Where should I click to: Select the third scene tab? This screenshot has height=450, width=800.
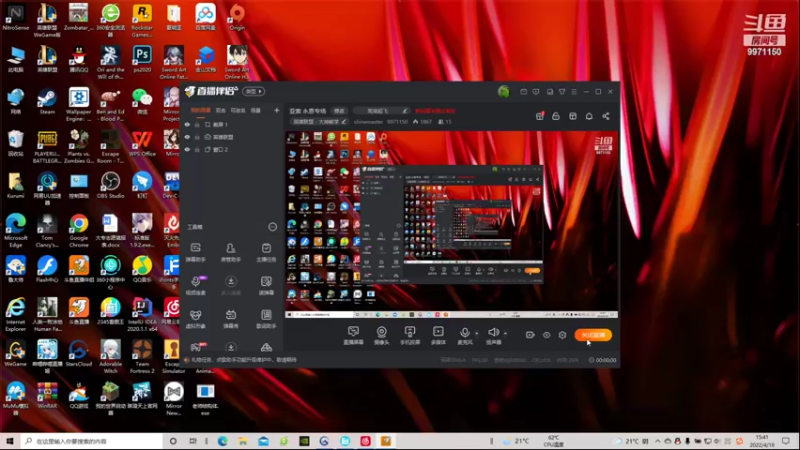[238, 110]
